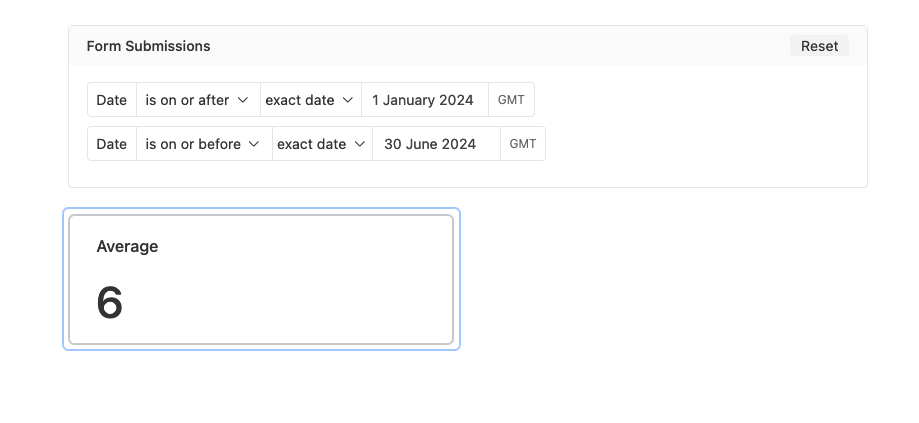
Task: Click the 30 June 2024 date field
Action: coord(436,144)
